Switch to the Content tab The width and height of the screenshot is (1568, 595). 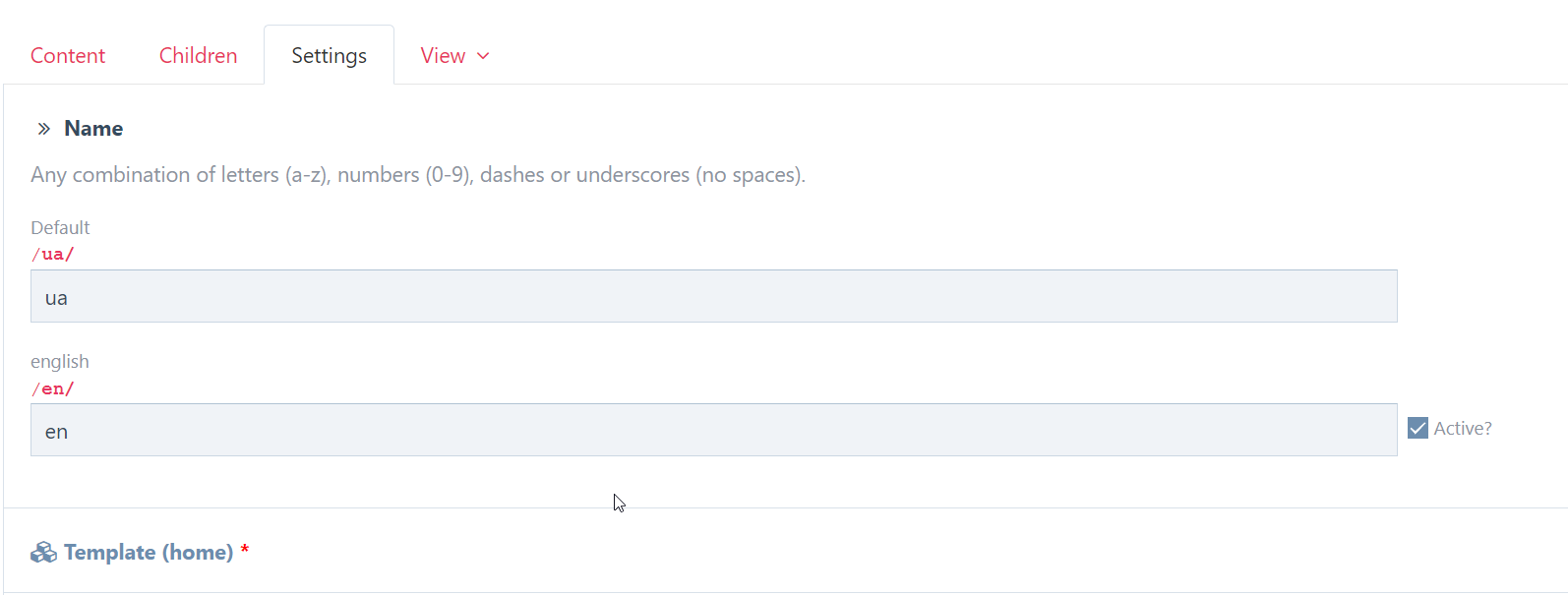click(67, 56)
